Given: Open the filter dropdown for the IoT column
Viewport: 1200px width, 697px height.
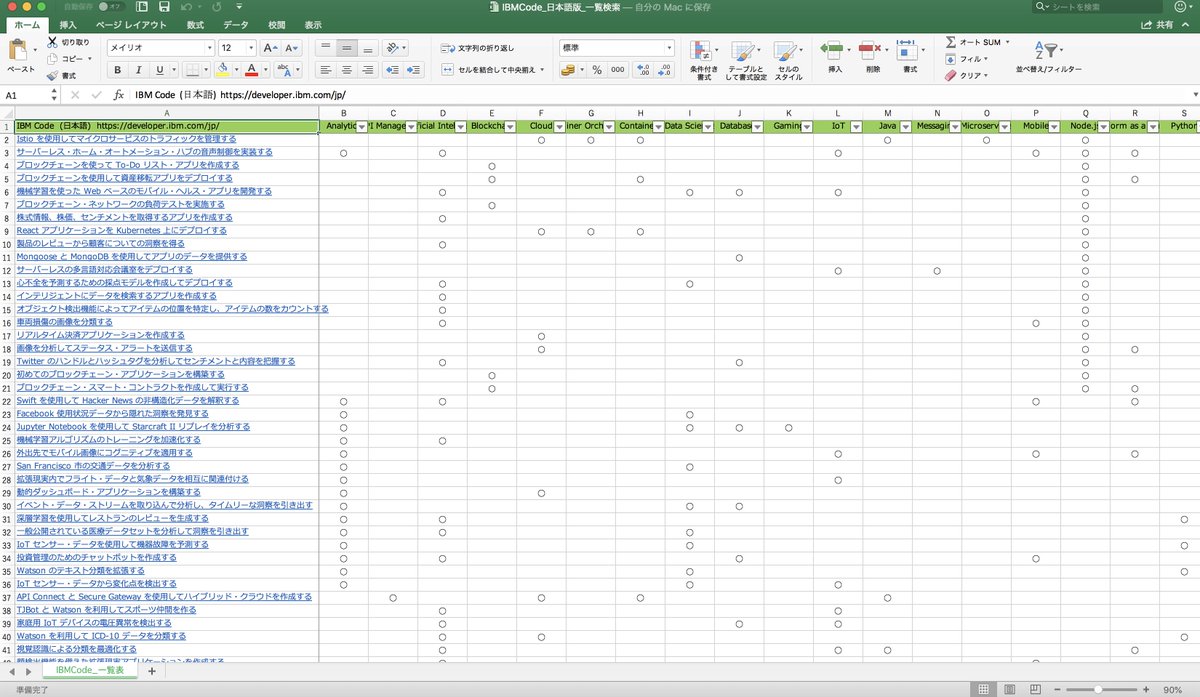Looking at the screenshot, I should 856,127.
